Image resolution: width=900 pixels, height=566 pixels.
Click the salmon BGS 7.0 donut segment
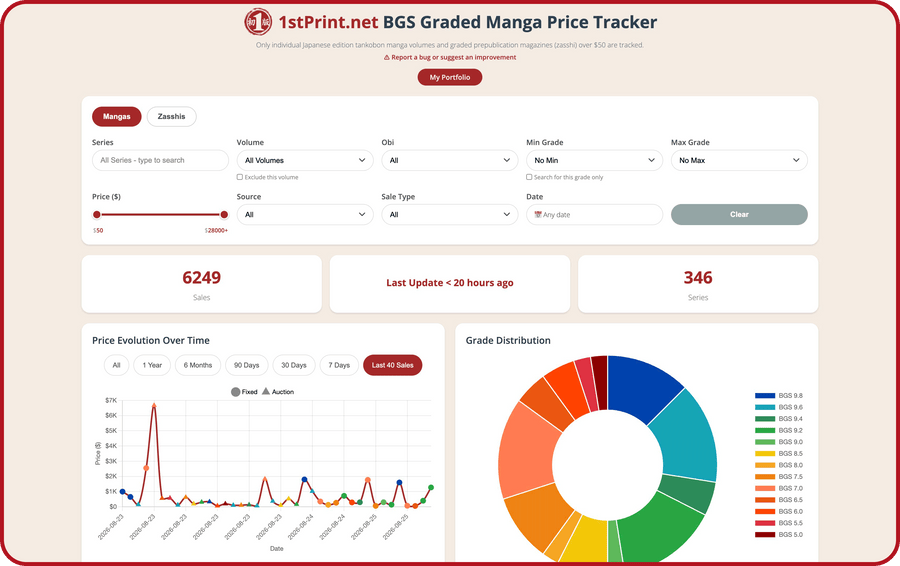pyautogui.click(x=525, y=451)
